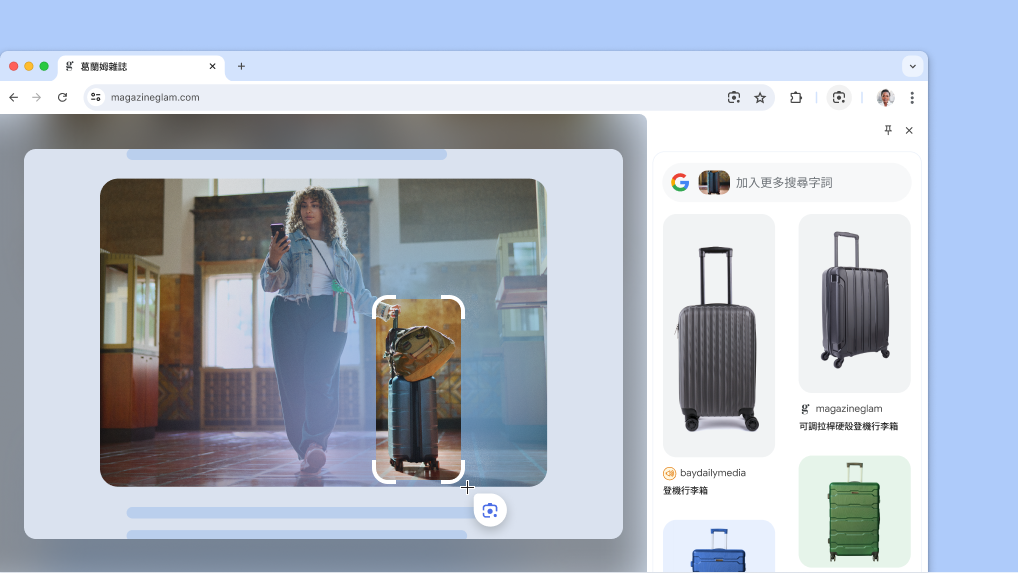Screen dimensions: 1018x573
Task: Close the Lens side panel
Action: 909,130
